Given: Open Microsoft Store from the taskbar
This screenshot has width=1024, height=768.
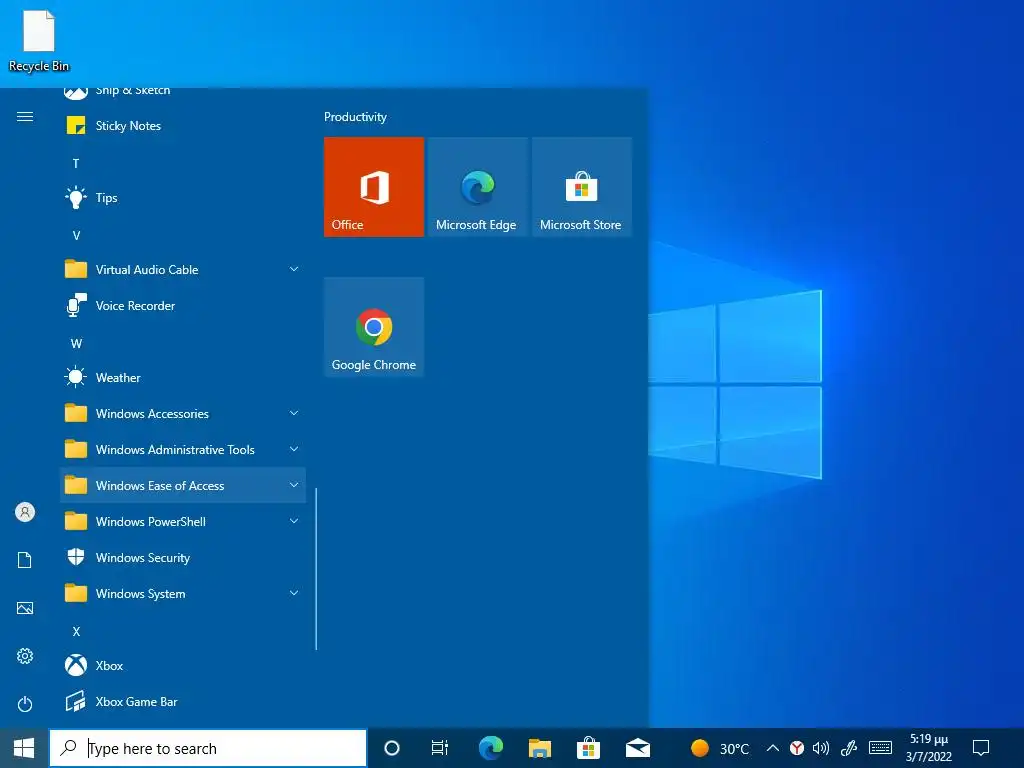Looking at the screenshot, I should [x=588, y=748].
